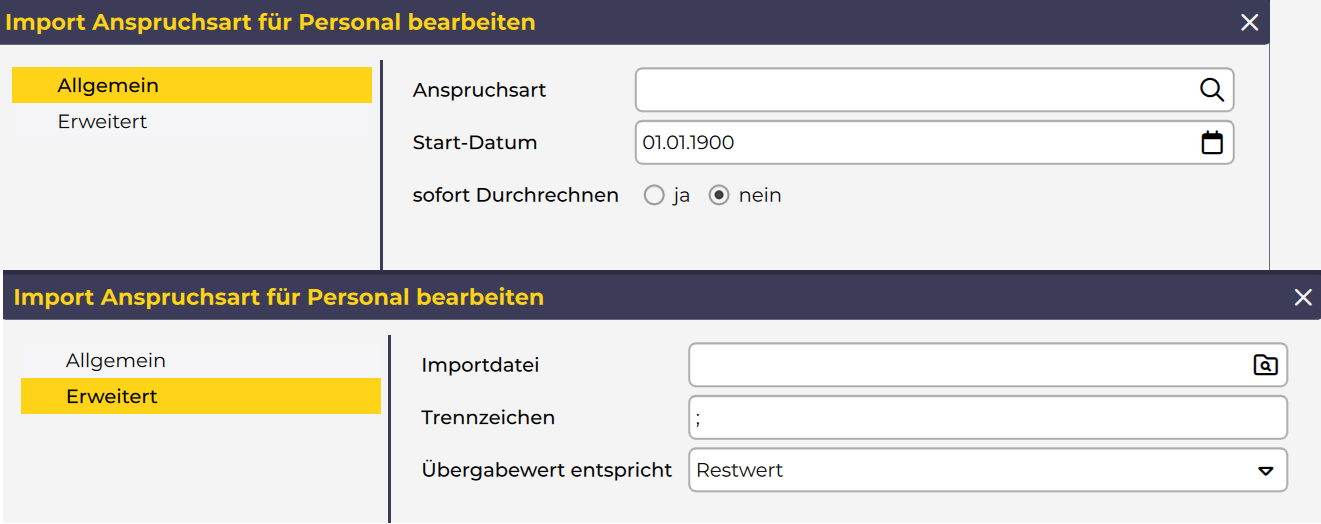
Task: Select 'nein' for sofort Durchrechnen
Action: (x=719, y=196)
